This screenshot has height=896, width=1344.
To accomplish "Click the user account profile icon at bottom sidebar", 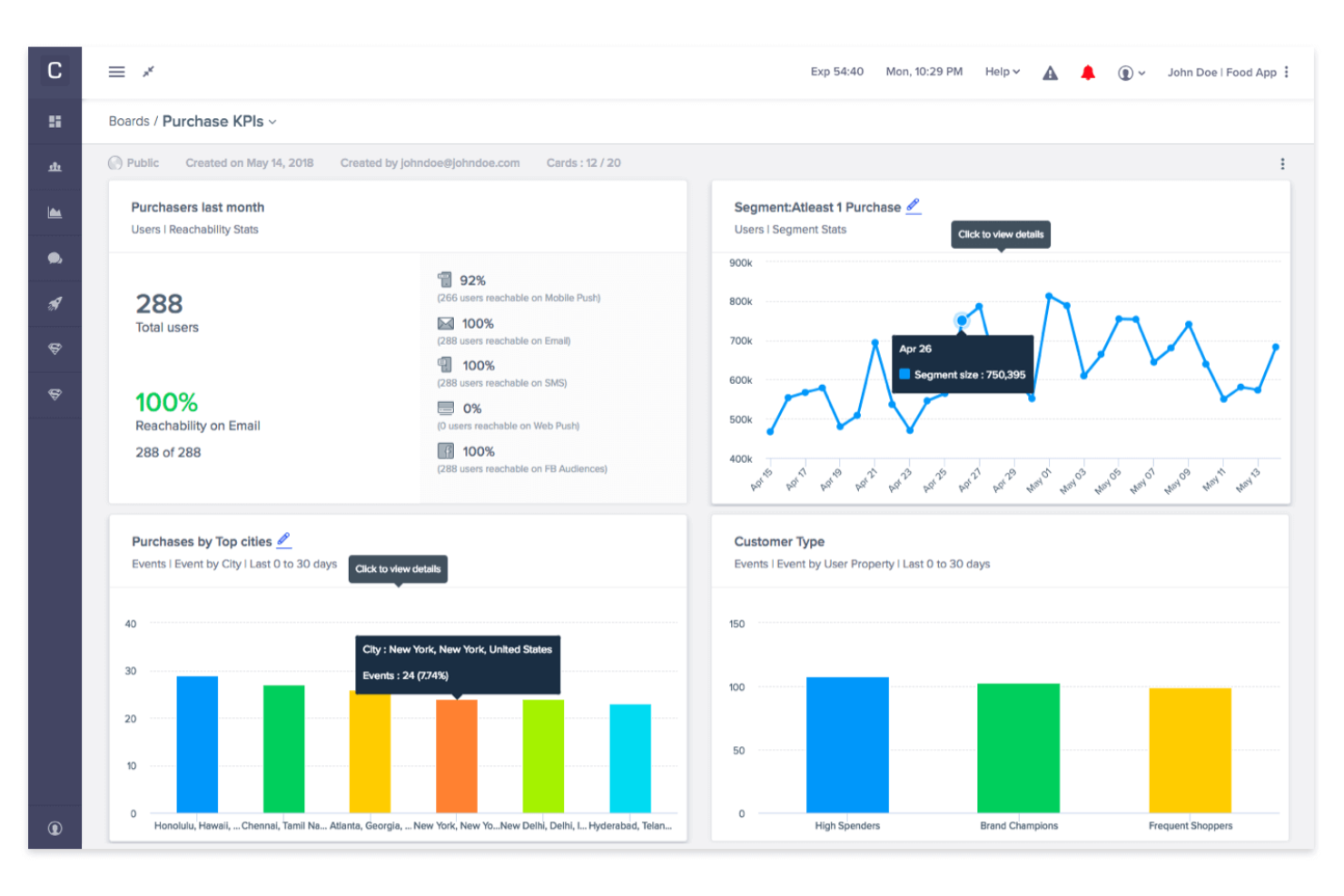I will pos(55,828).
